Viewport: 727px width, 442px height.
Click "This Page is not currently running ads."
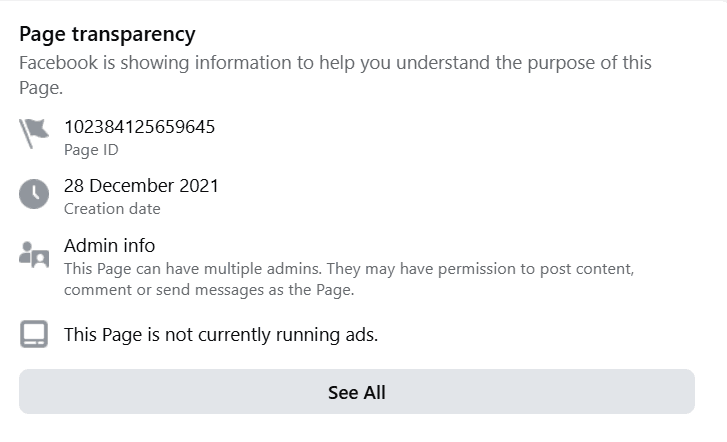(x=221, y=335)
